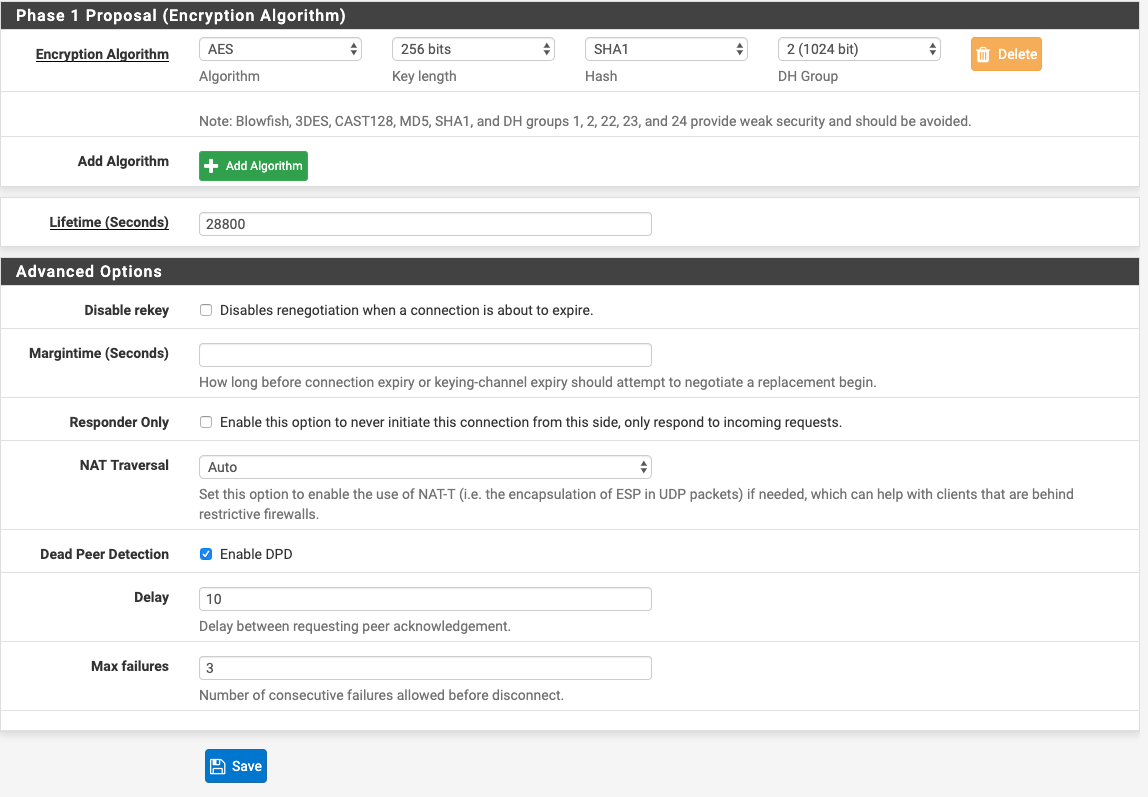
Task: Select the Max failures input field
Action: pyautogui.click(x=425, y=668)
